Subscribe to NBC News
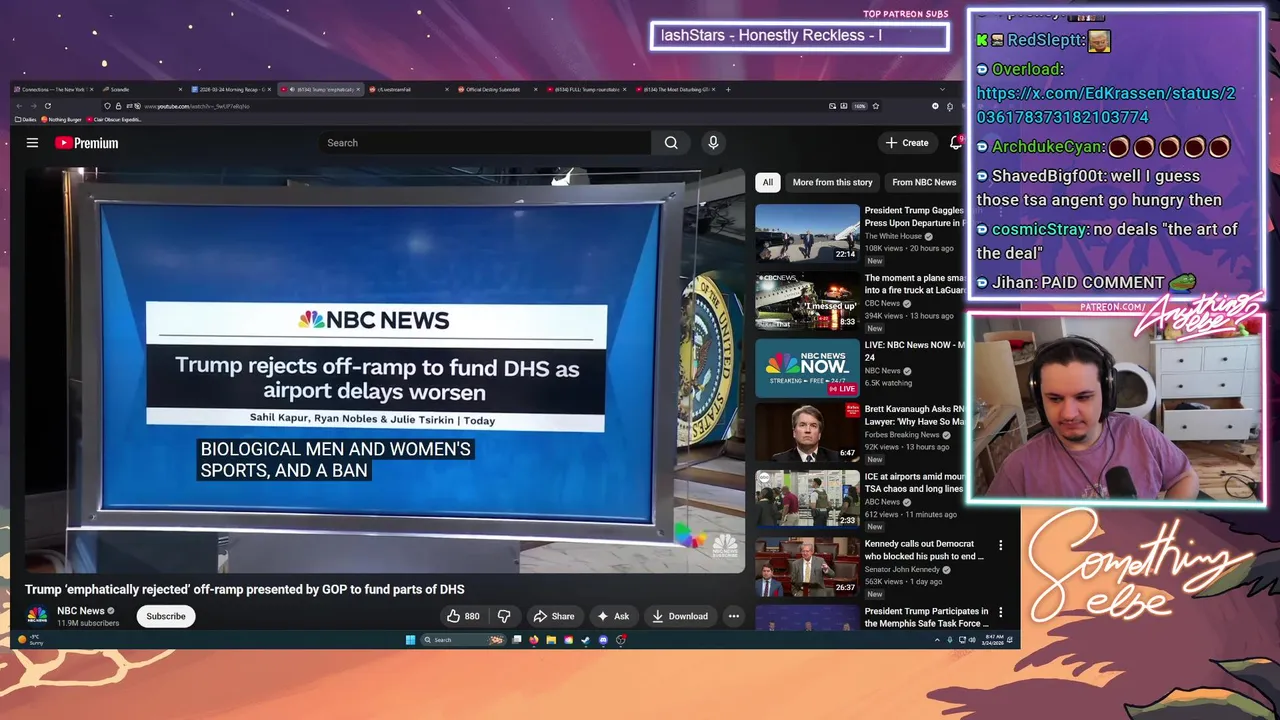Image resolution: width=1280 pixels, height=720 pixels. (166, 616)
